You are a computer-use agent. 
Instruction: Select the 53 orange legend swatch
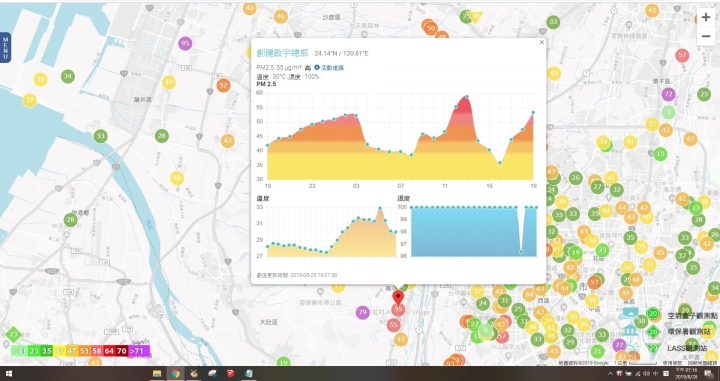point(84,351)
